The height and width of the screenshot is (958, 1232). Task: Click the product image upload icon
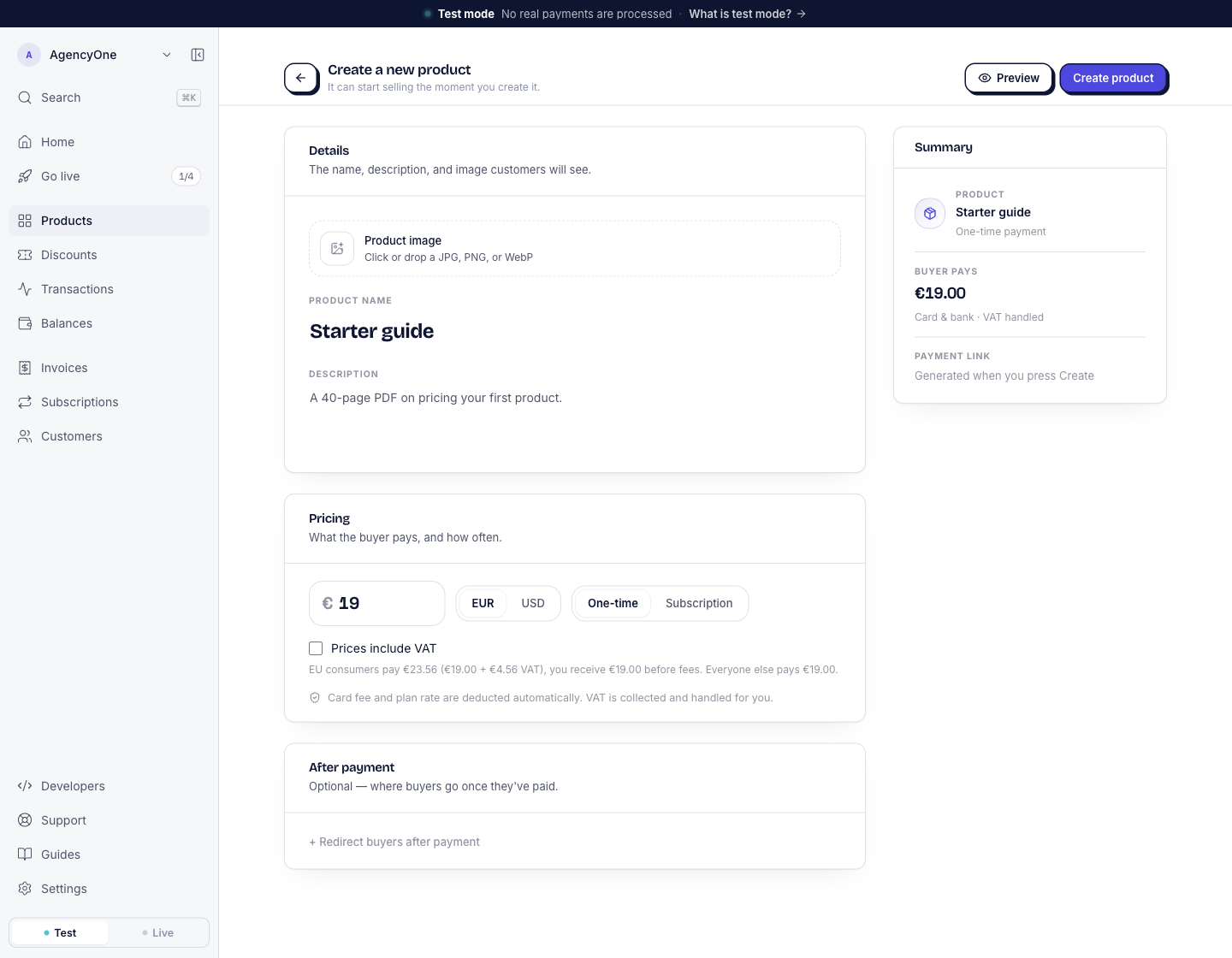pyautogui.click(x=337, y=249)
